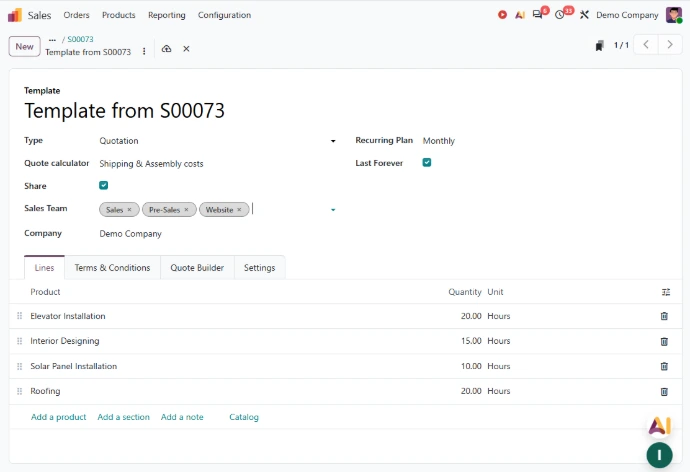
Task: Open the Sales app home icon
Action: [15, 15]
